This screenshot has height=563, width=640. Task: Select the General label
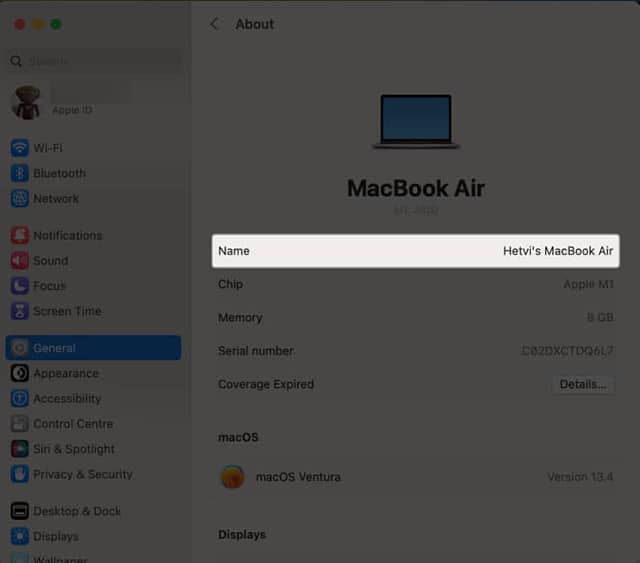[x=54, y=348]
